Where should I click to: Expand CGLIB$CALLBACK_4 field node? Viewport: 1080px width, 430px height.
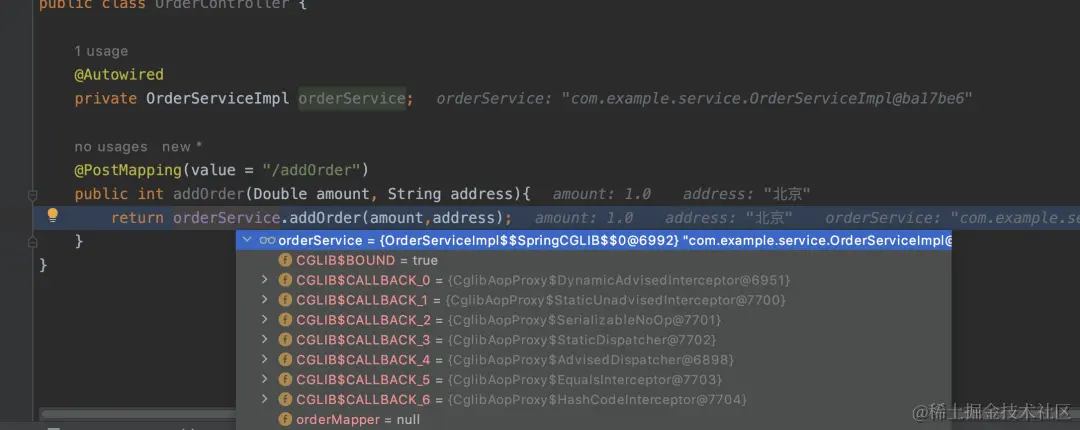[x=264, y=360]
